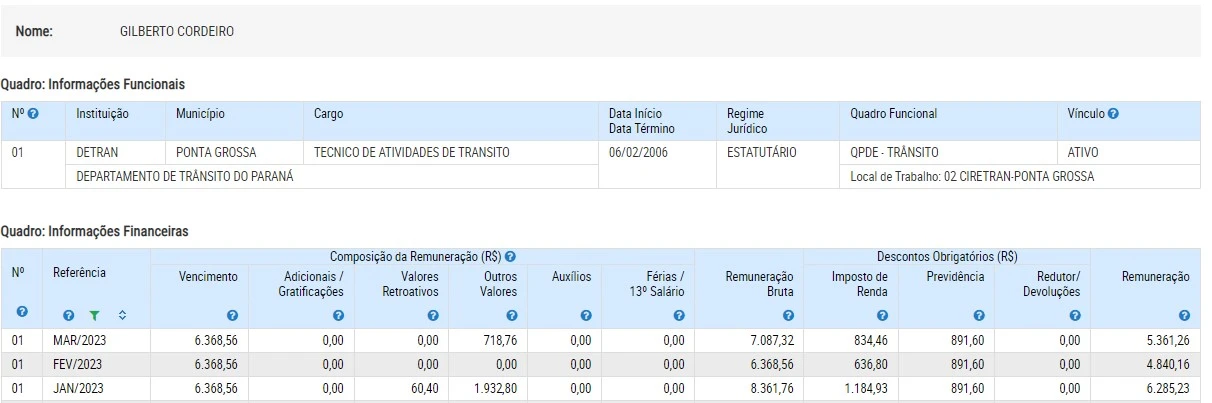Click the Imposto de Renda help icon

click(882, 316)
